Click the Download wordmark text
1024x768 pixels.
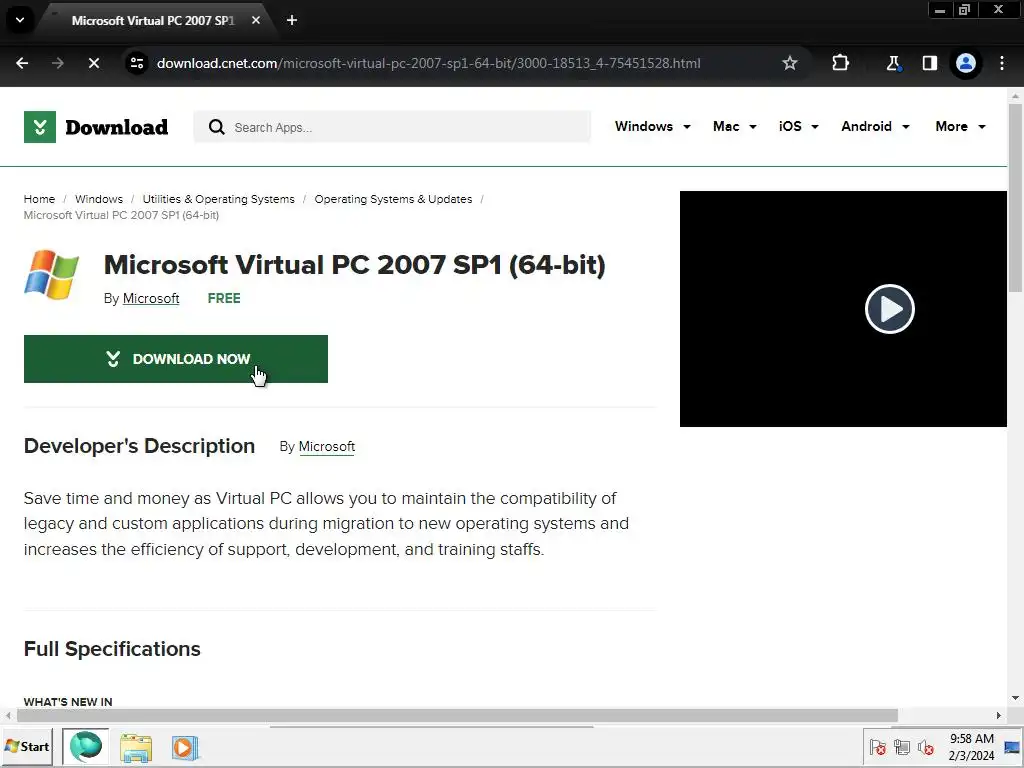(x=116, y=127)
